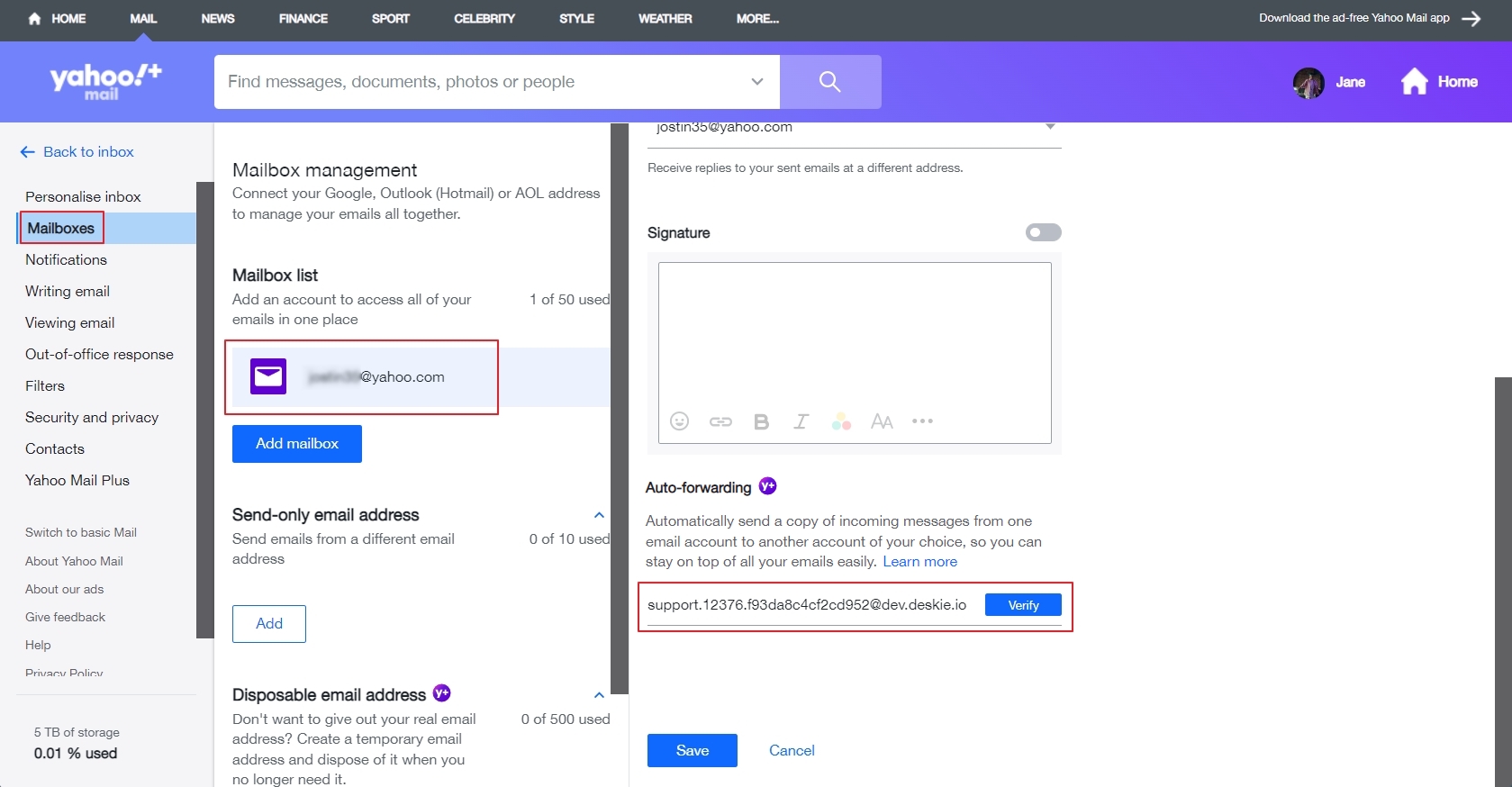Open the Learn more link
1512x787 pixels.
click(919, 561)
